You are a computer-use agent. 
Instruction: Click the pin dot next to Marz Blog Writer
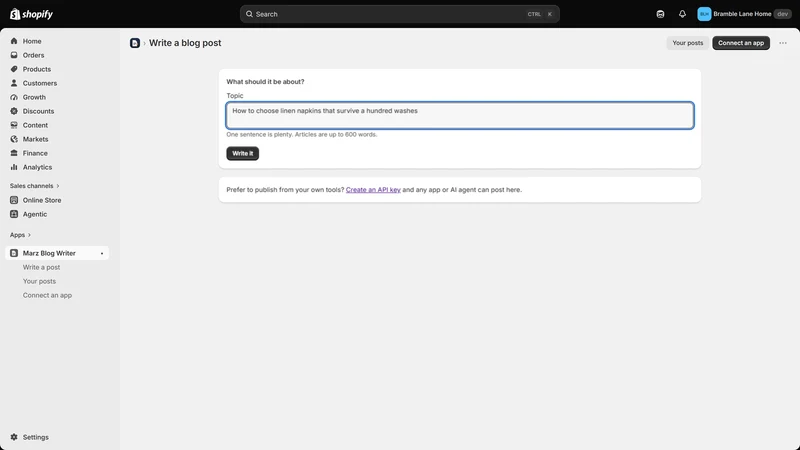point(102,254)
